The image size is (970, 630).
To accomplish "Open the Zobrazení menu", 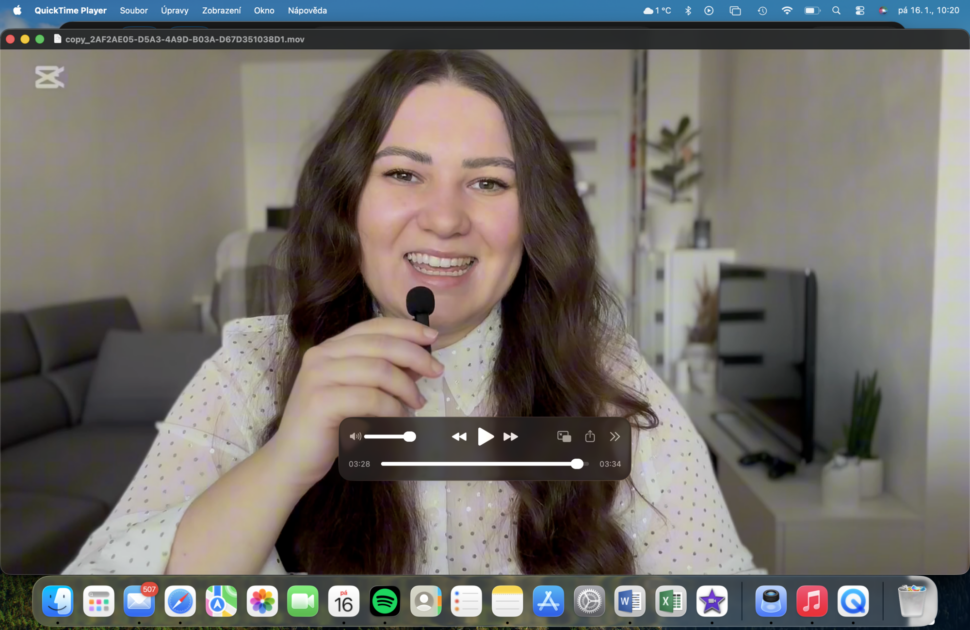I will tap(221, 10).
